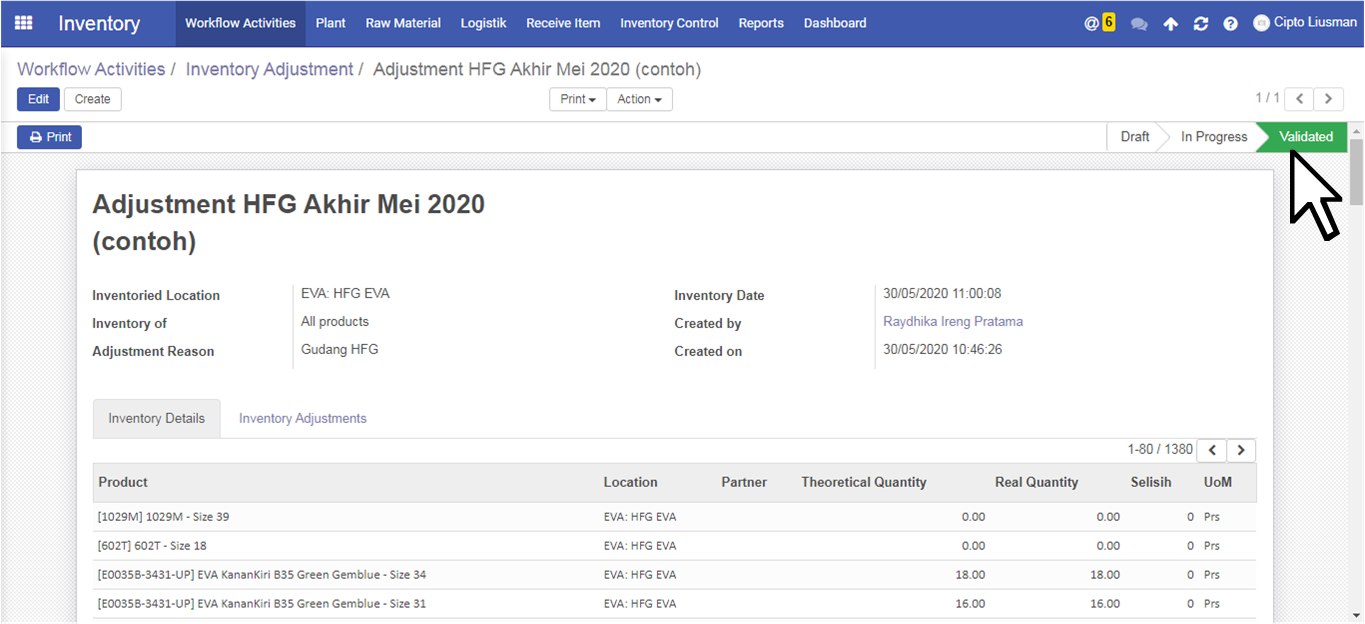Expand the Print dropdown in toolbar

click(578, 99)
